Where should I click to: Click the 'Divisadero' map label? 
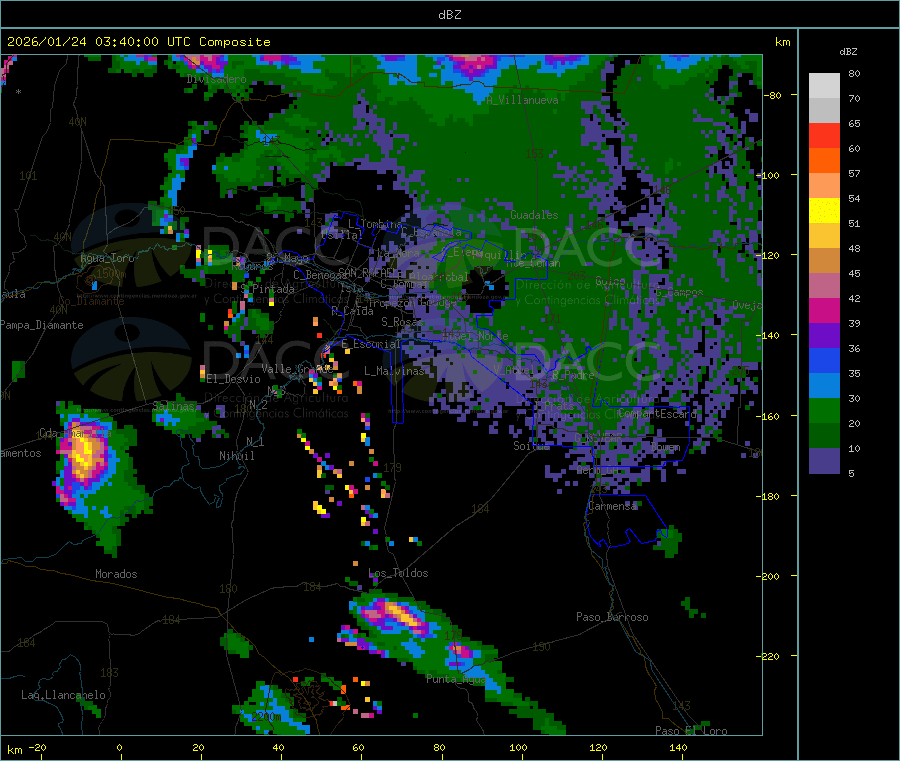(x=216, y=79)
